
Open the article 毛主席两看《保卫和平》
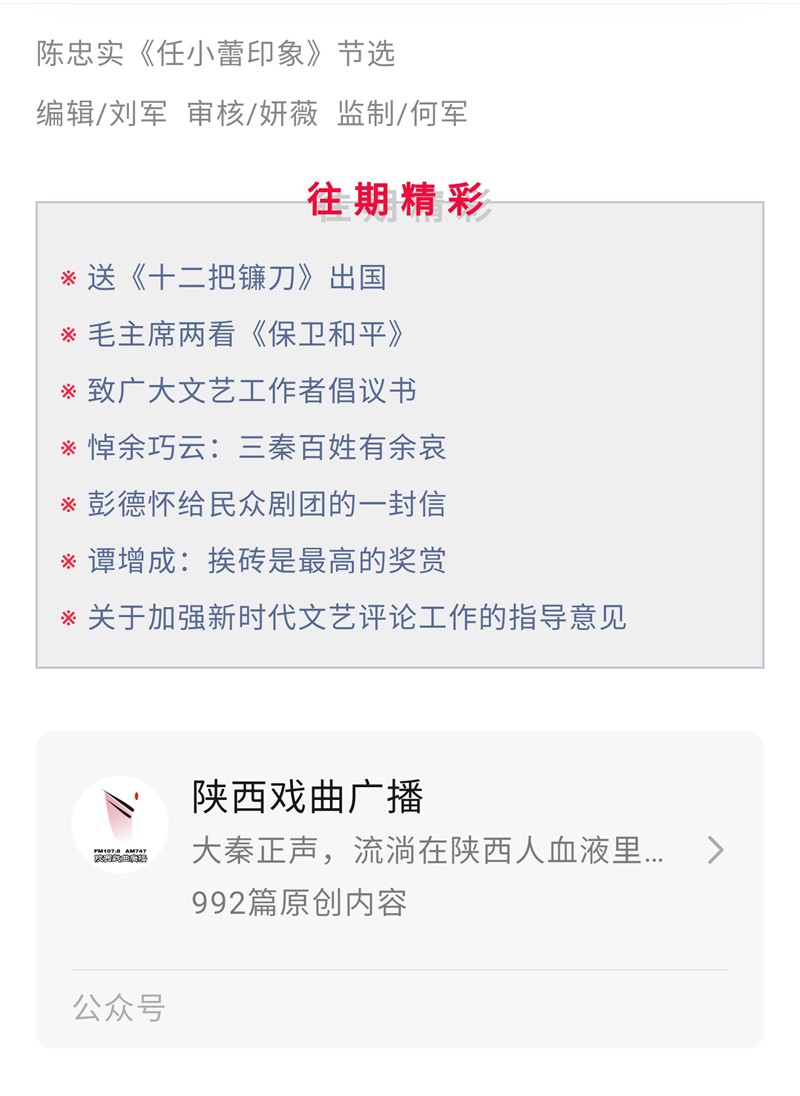tap(247, 334)
